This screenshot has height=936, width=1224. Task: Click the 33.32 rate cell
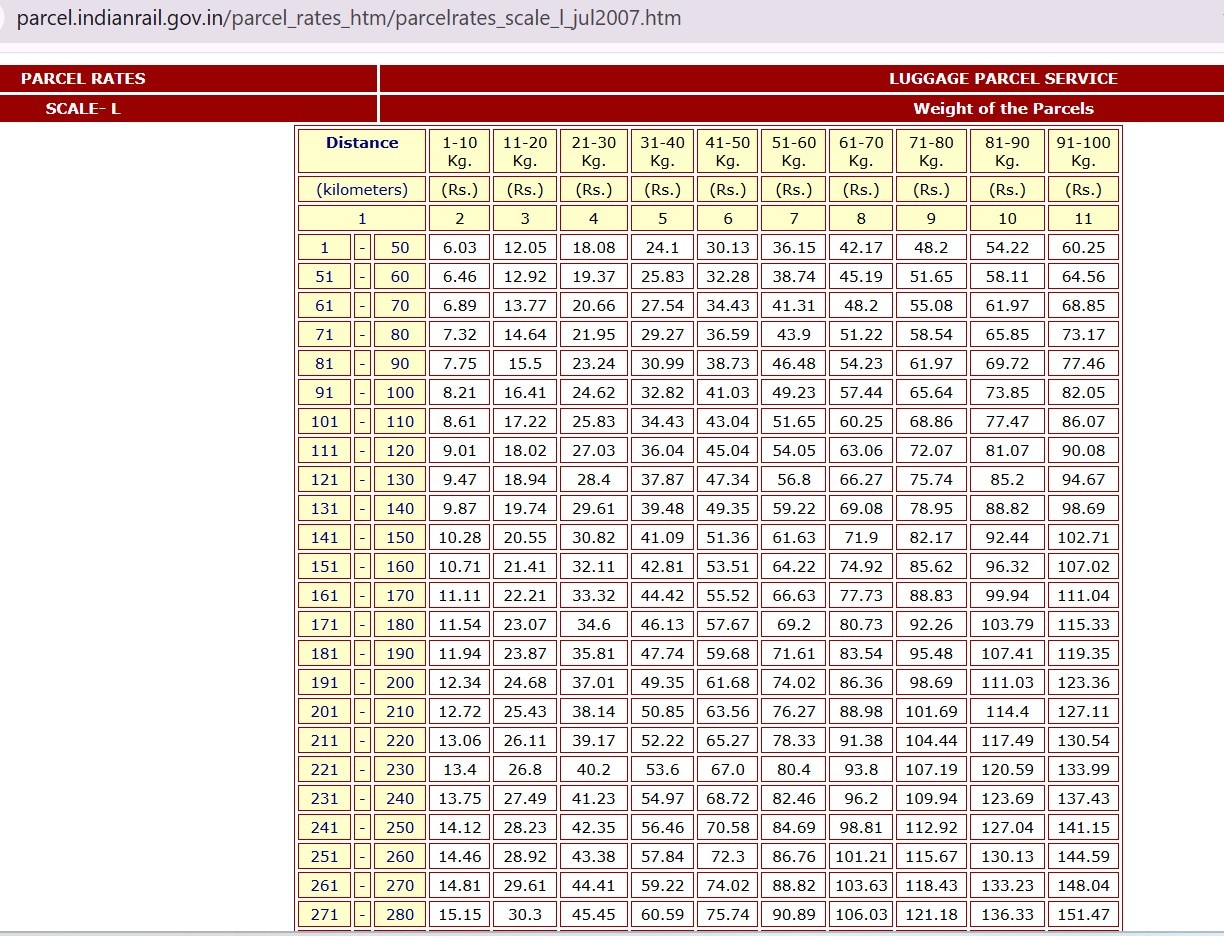coord(594,595)
